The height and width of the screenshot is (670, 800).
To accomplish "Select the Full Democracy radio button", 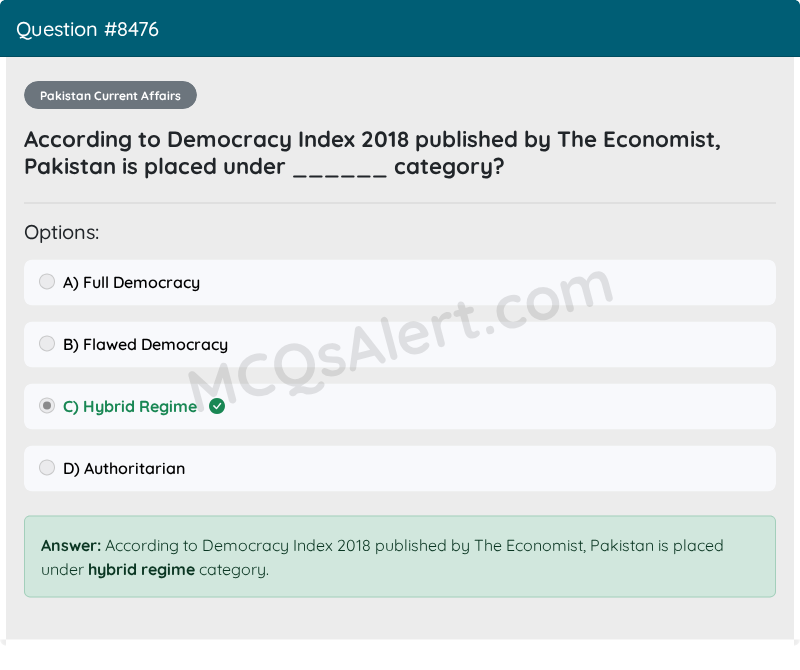I will (x=47, y=282).
